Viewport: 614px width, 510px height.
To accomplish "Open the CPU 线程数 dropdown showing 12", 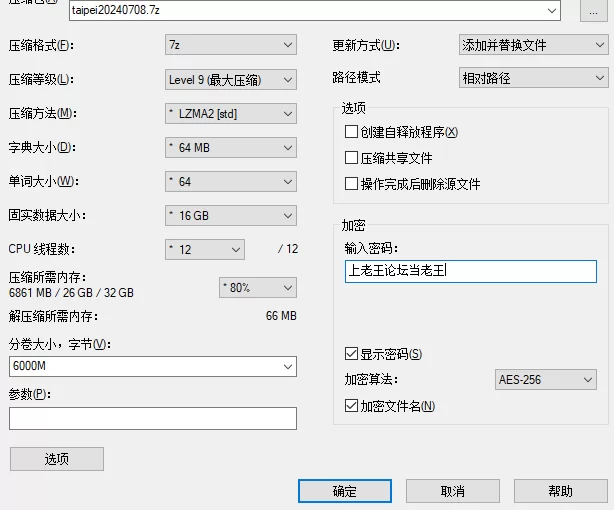I will 205,250.
